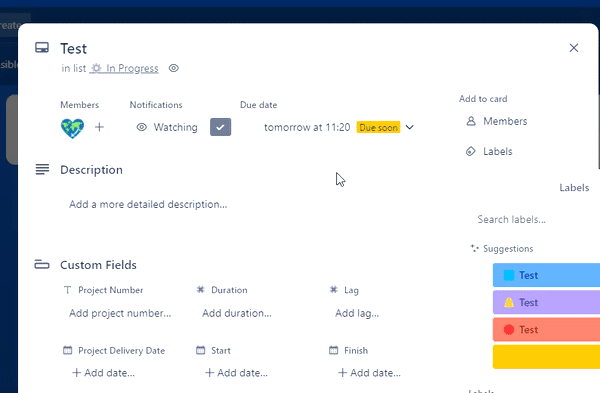Click the 'Due soon' badge
The width and height of the screenshot is (600, 393).
378,127
